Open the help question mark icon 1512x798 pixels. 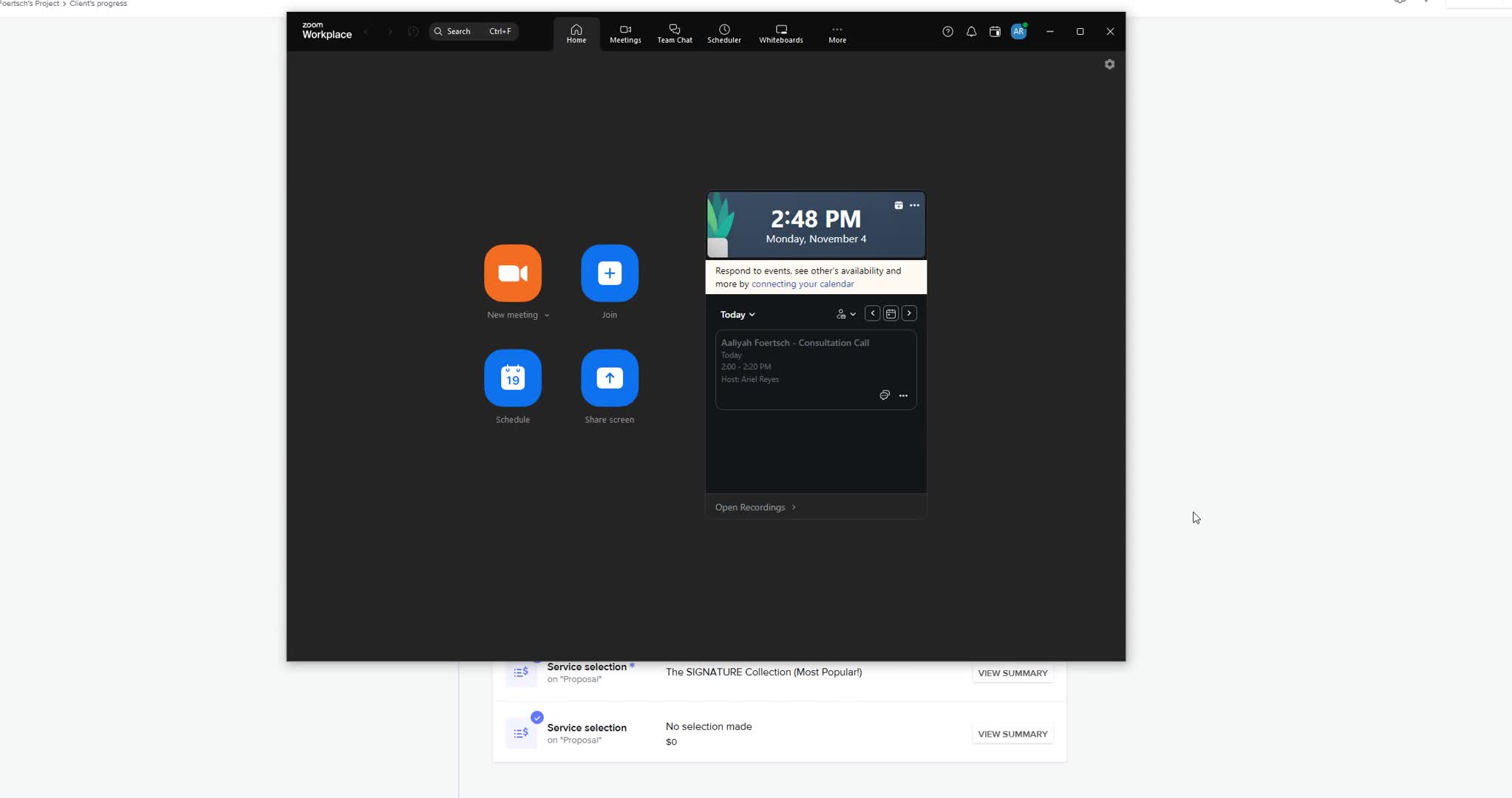[947, 31]
